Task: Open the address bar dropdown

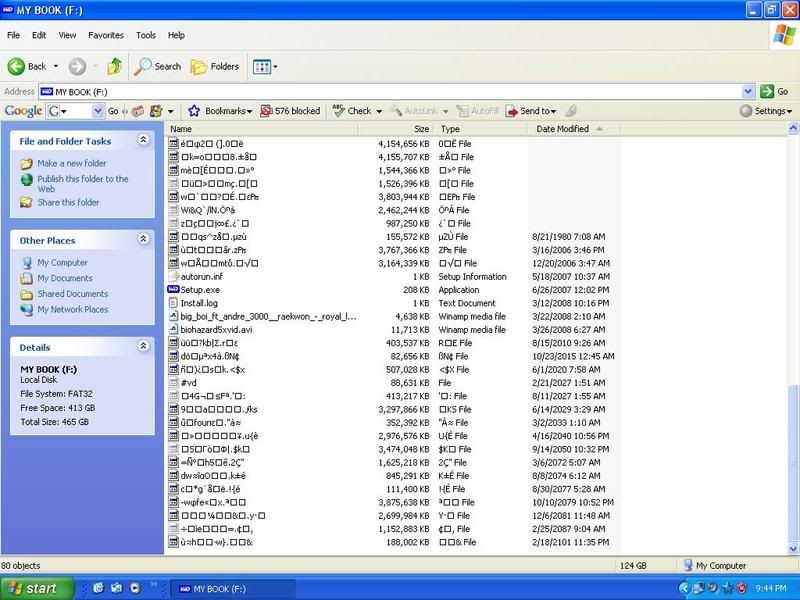Action: 747,92
